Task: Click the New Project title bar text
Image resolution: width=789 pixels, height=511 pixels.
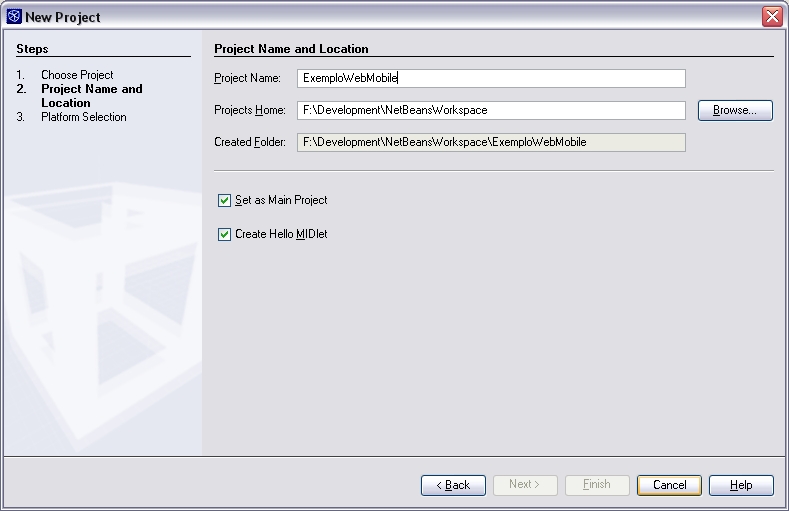Action: [63, 17]
